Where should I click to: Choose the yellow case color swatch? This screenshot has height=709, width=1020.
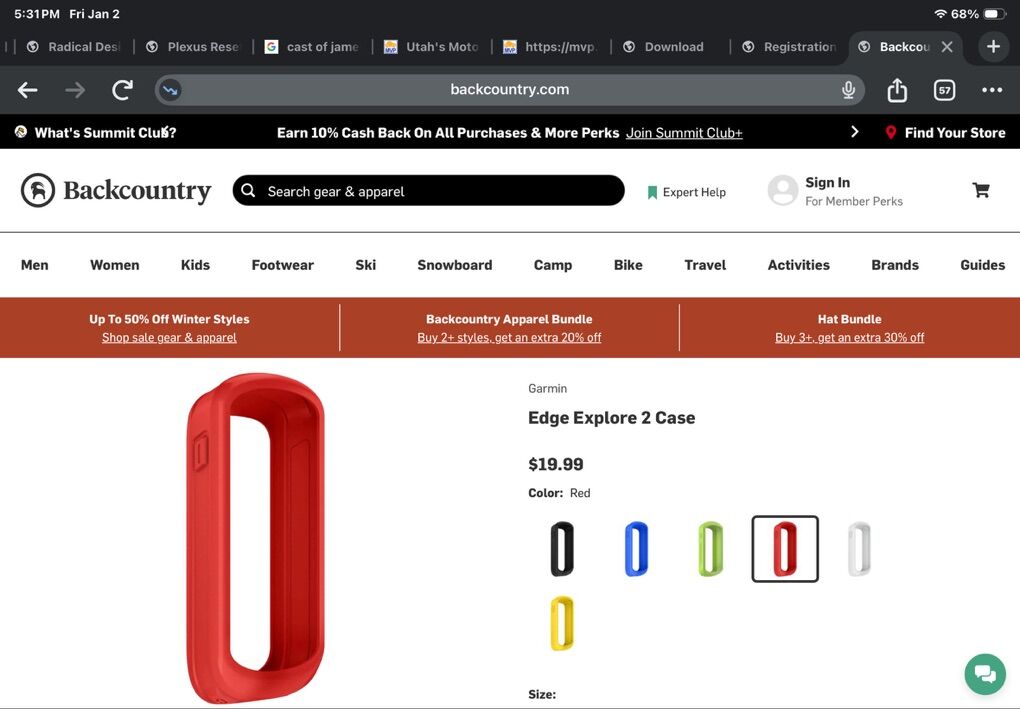click(x=562, y=623)
